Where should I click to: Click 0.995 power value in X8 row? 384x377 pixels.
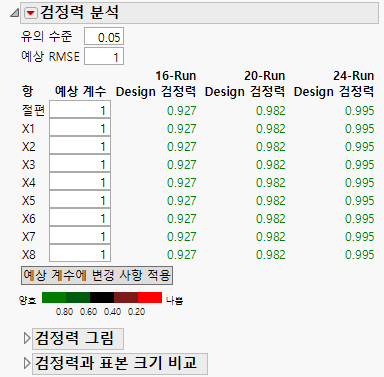click(360, 255)
